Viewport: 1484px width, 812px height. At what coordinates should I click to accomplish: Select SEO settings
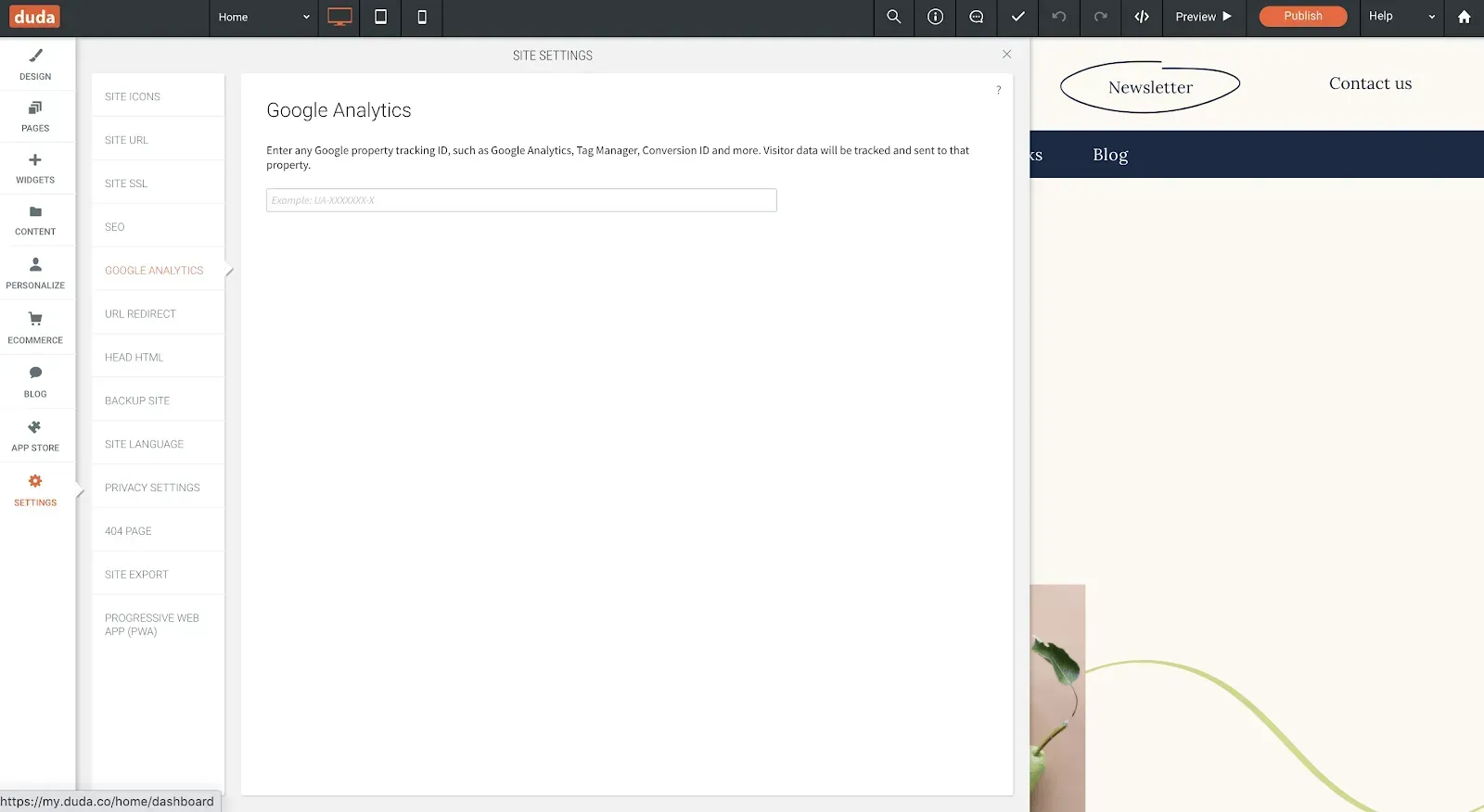click(x=158, y=226)
